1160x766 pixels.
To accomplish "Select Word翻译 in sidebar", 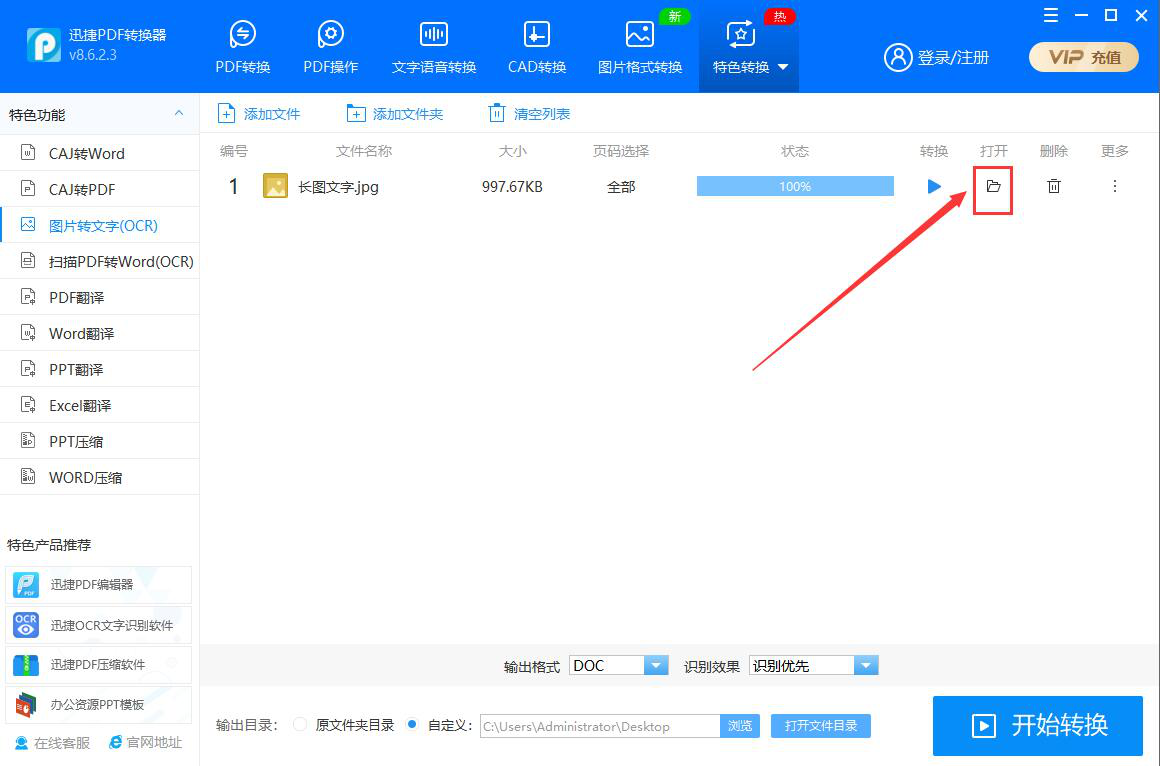I will (100, 333).
